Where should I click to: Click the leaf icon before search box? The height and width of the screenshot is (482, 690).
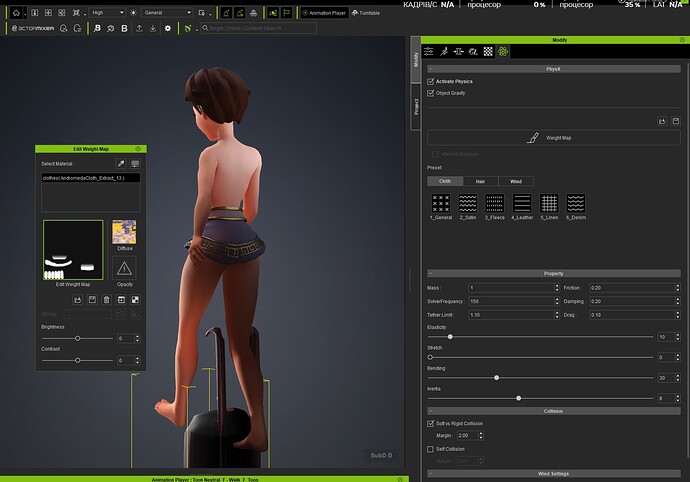pyautogui.click(x=187, y=28)
